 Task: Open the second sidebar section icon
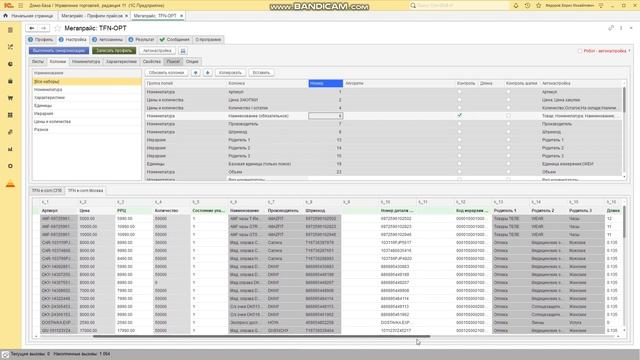(11, 47)
